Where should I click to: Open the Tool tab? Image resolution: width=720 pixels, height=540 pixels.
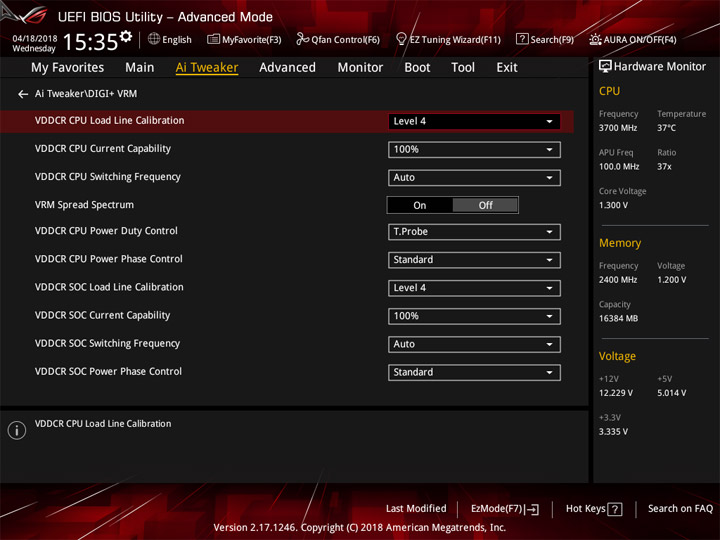pos(463,68)
